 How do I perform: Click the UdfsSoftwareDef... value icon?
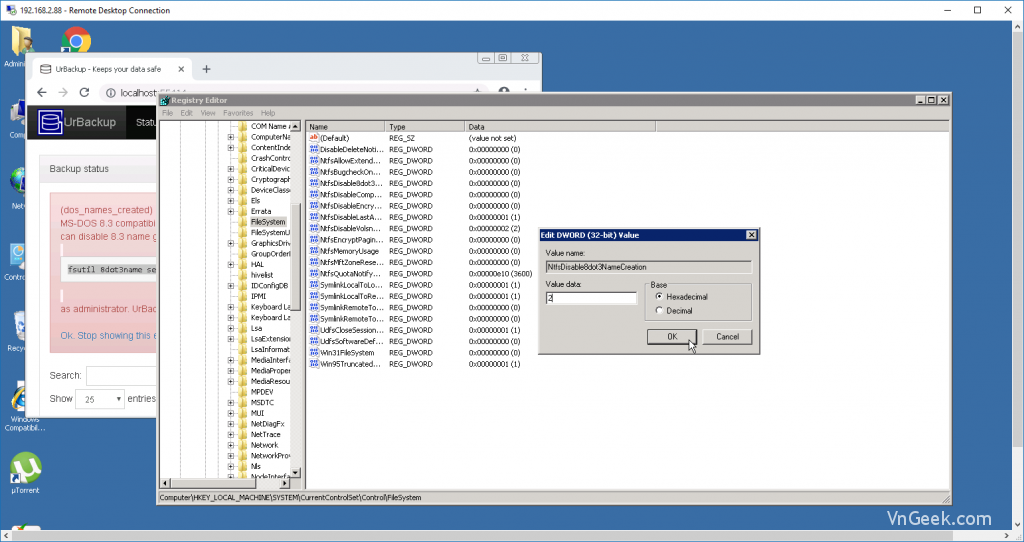[313, 342]
